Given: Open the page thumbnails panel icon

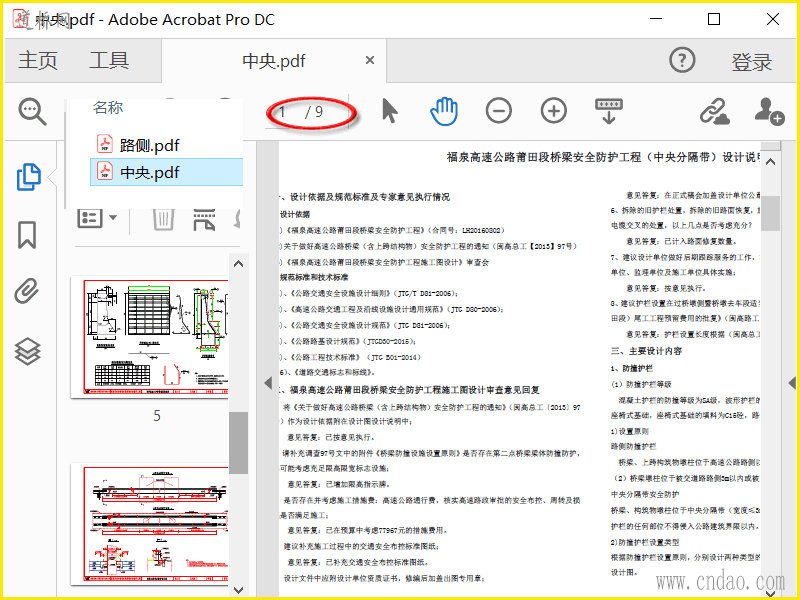Looking at the screenshot, I should (29, 177).
